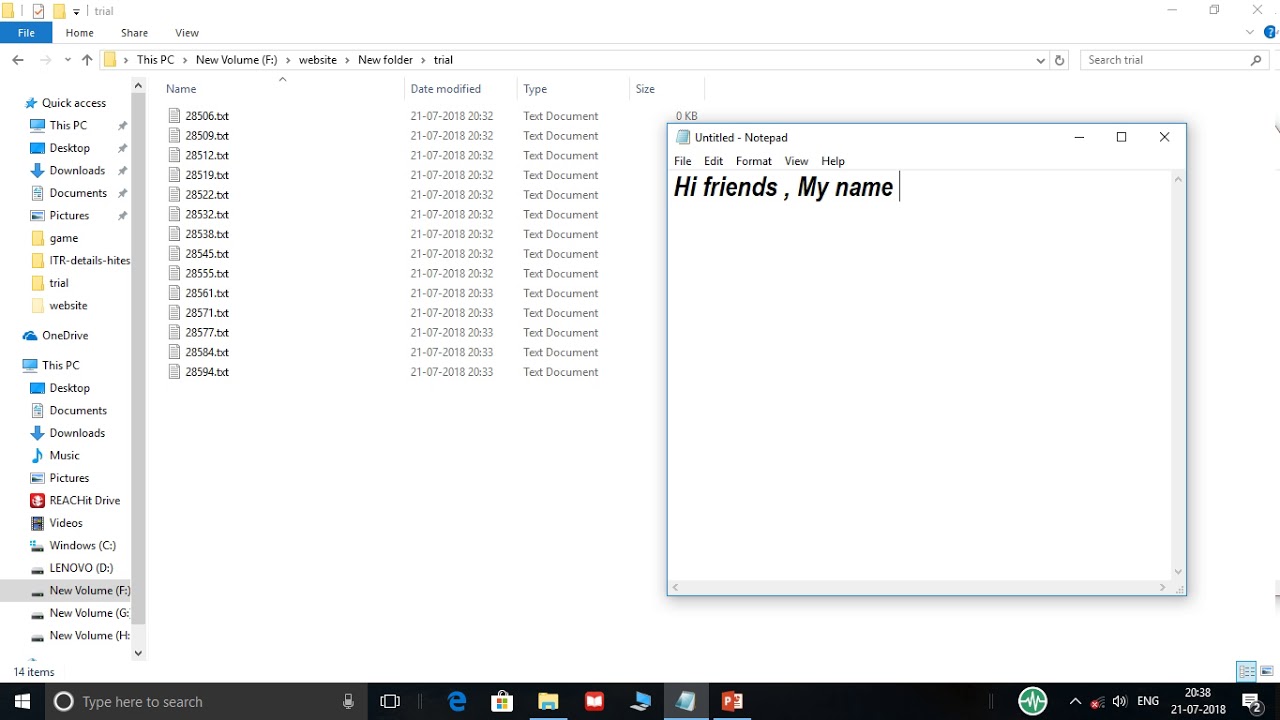
Task: Open the Windows Start menu
Action: (x=22, y=701)
